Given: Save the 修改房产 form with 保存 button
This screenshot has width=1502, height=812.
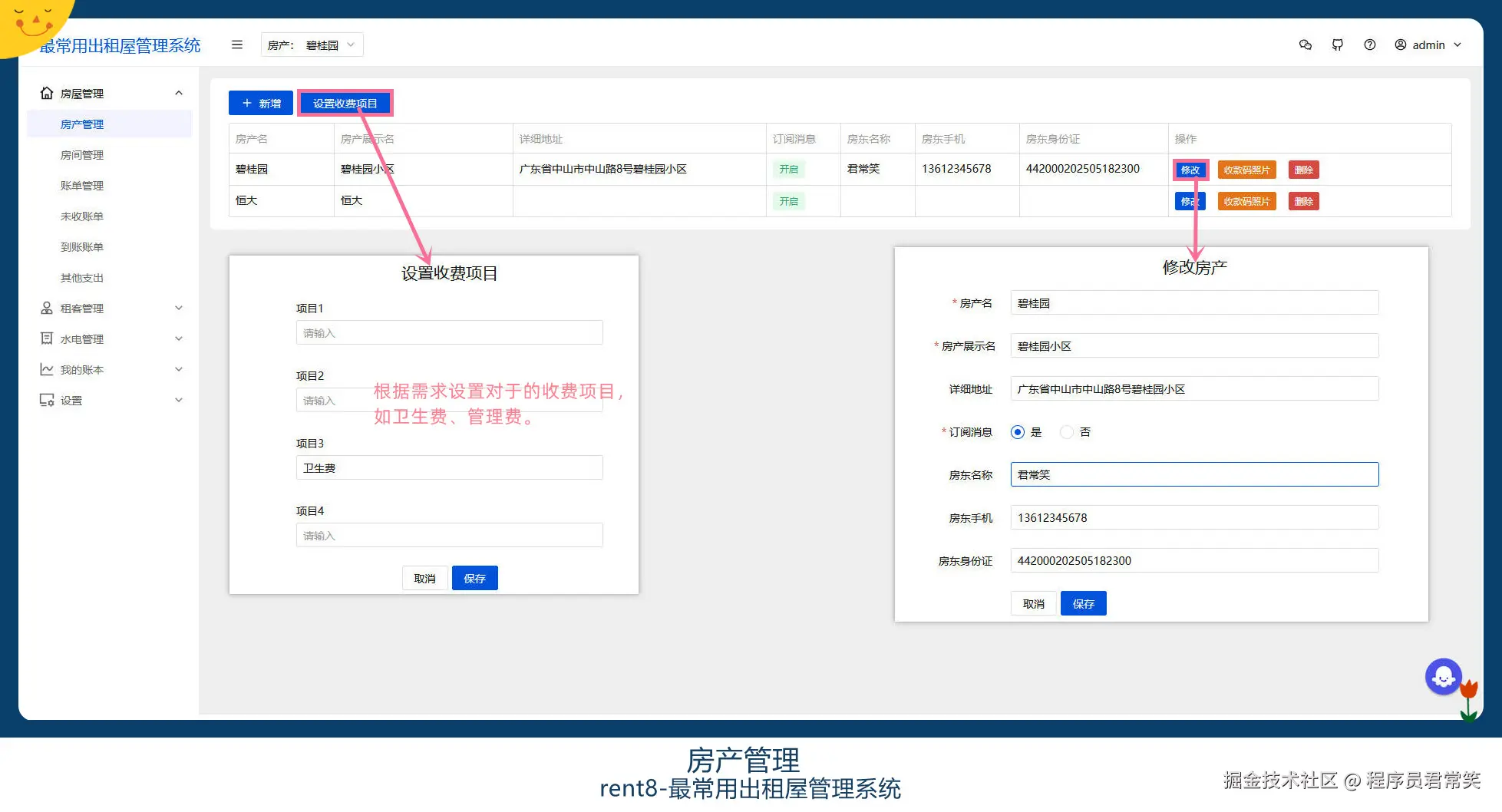Looking at the screenshot, I should click(1083, 603).
